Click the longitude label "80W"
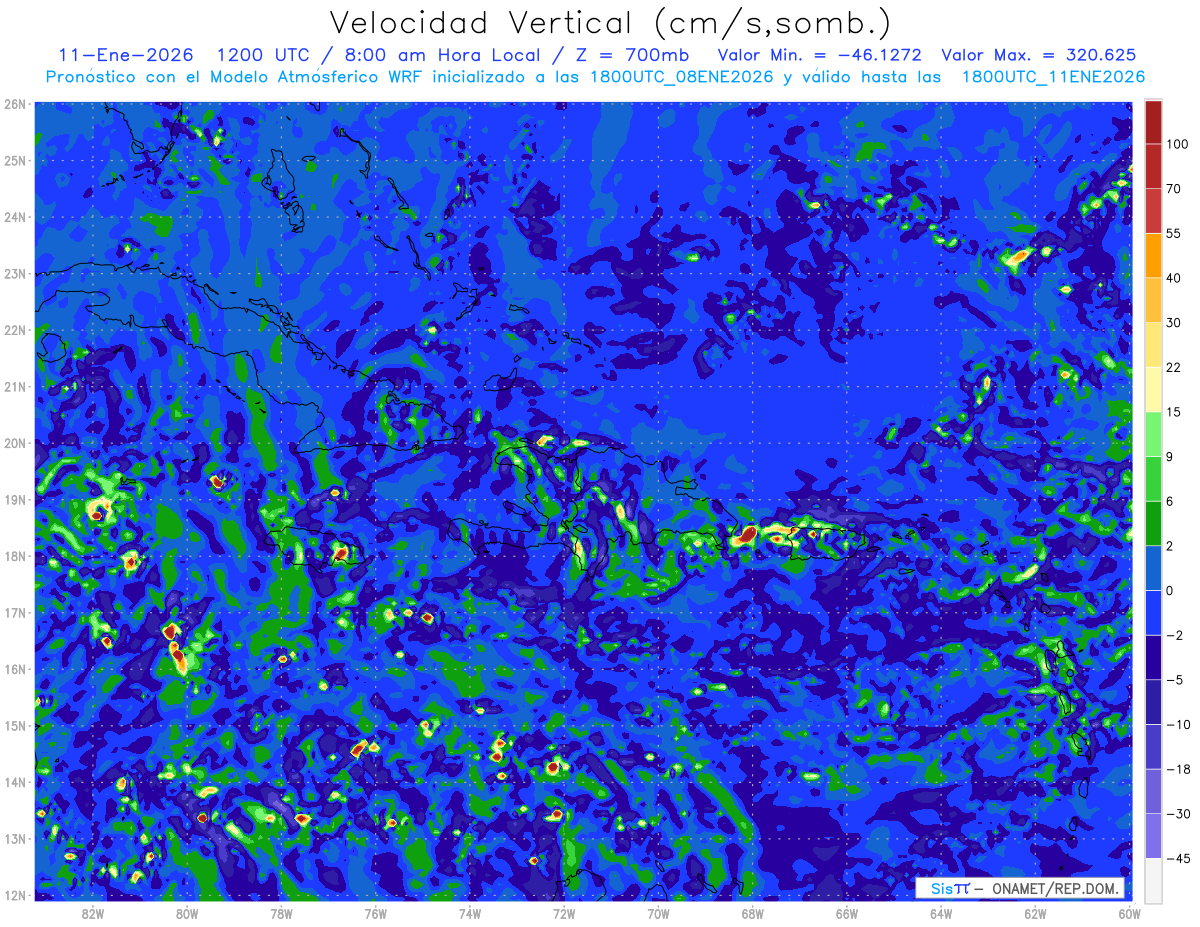 coord(187,915)
